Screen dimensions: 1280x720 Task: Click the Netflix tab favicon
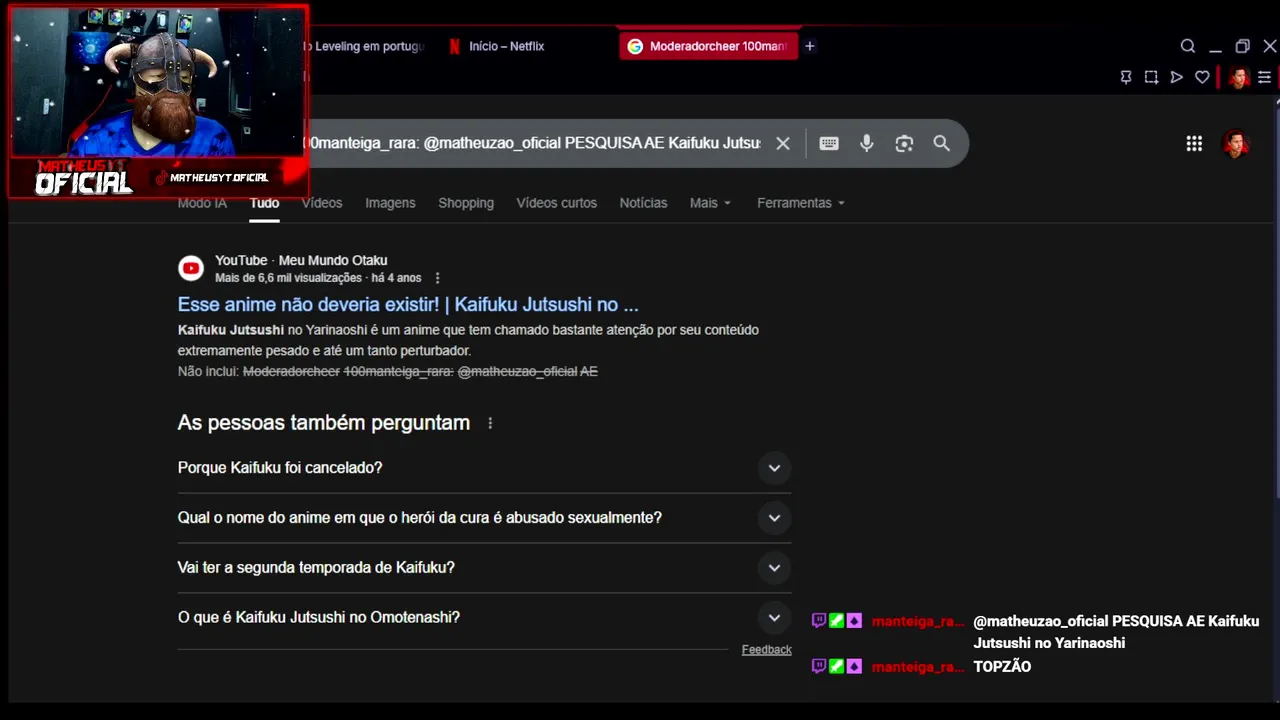[x=454, y=46]
